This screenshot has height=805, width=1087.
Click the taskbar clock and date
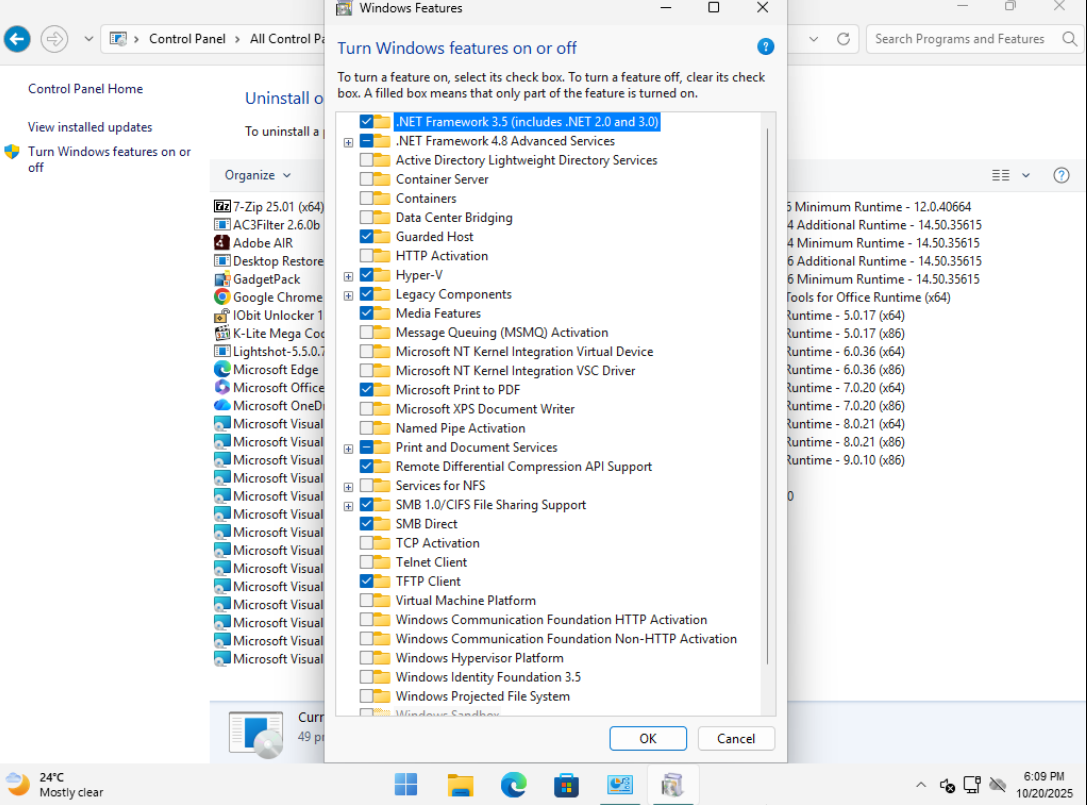coord(1044,785)
